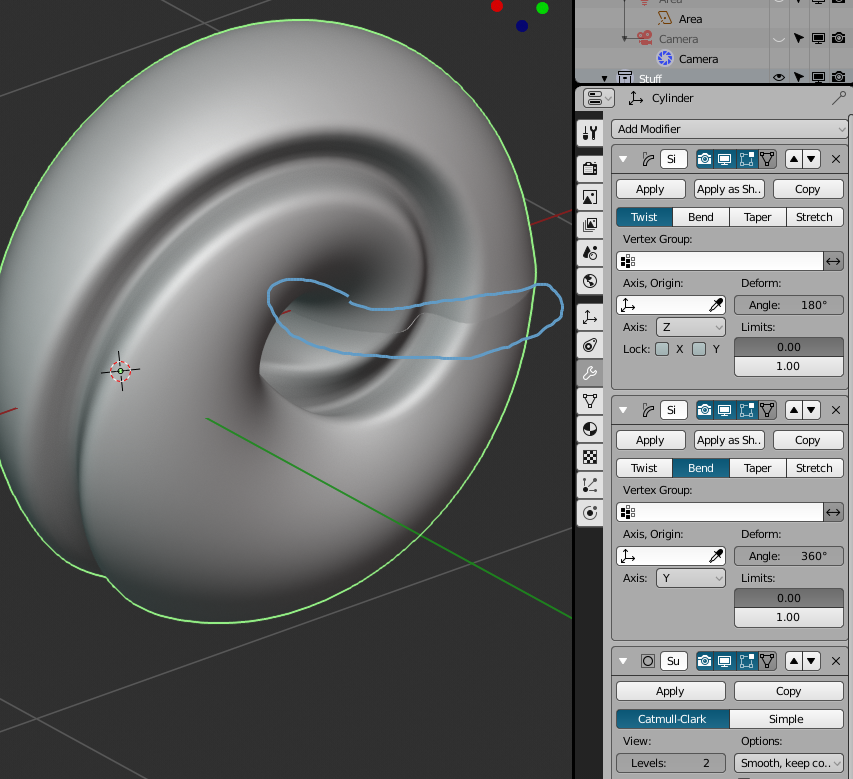
Task: Click the 180° Angle slider
Action: click(788, 305)
